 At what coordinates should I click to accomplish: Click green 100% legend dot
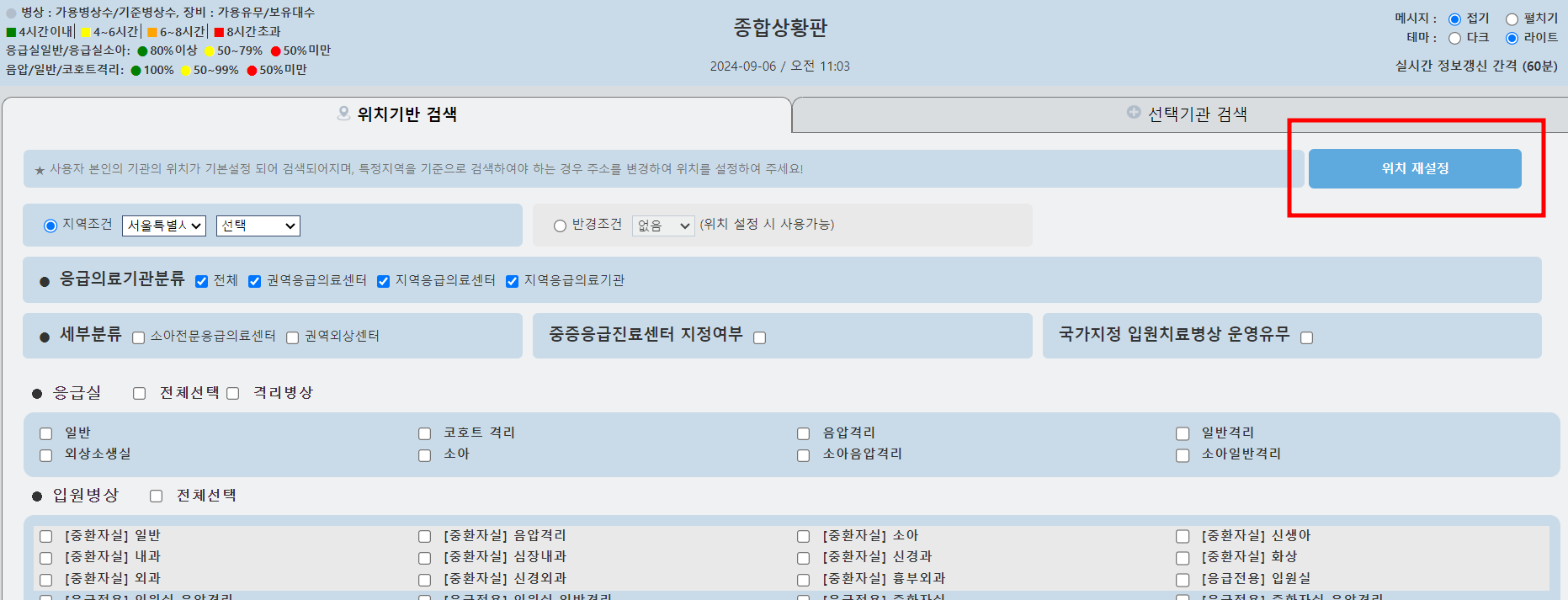coord(136,71)
